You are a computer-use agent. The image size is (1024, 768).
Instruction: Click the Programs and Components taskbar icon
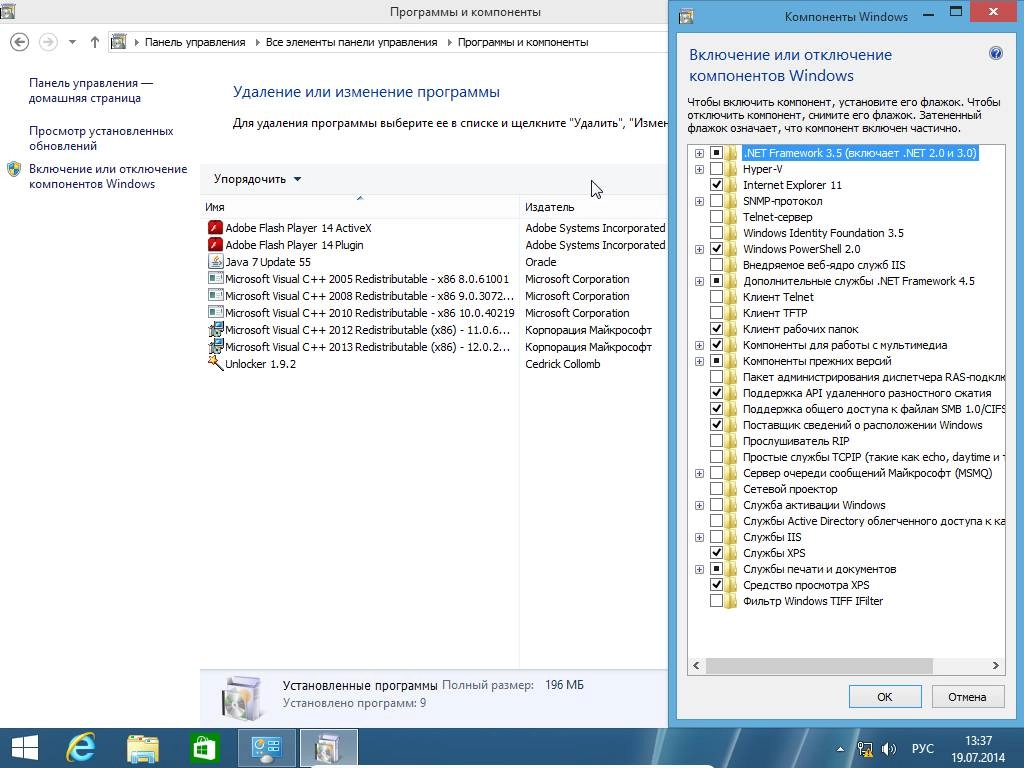[x=328, y=748]
